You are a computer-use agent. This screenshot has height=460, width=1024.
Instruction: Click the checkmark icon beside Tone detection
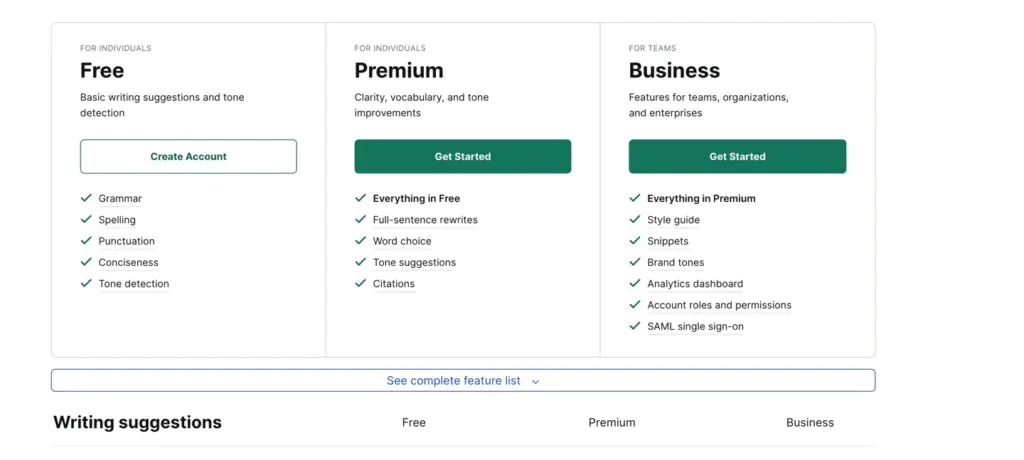coord(86,284)
